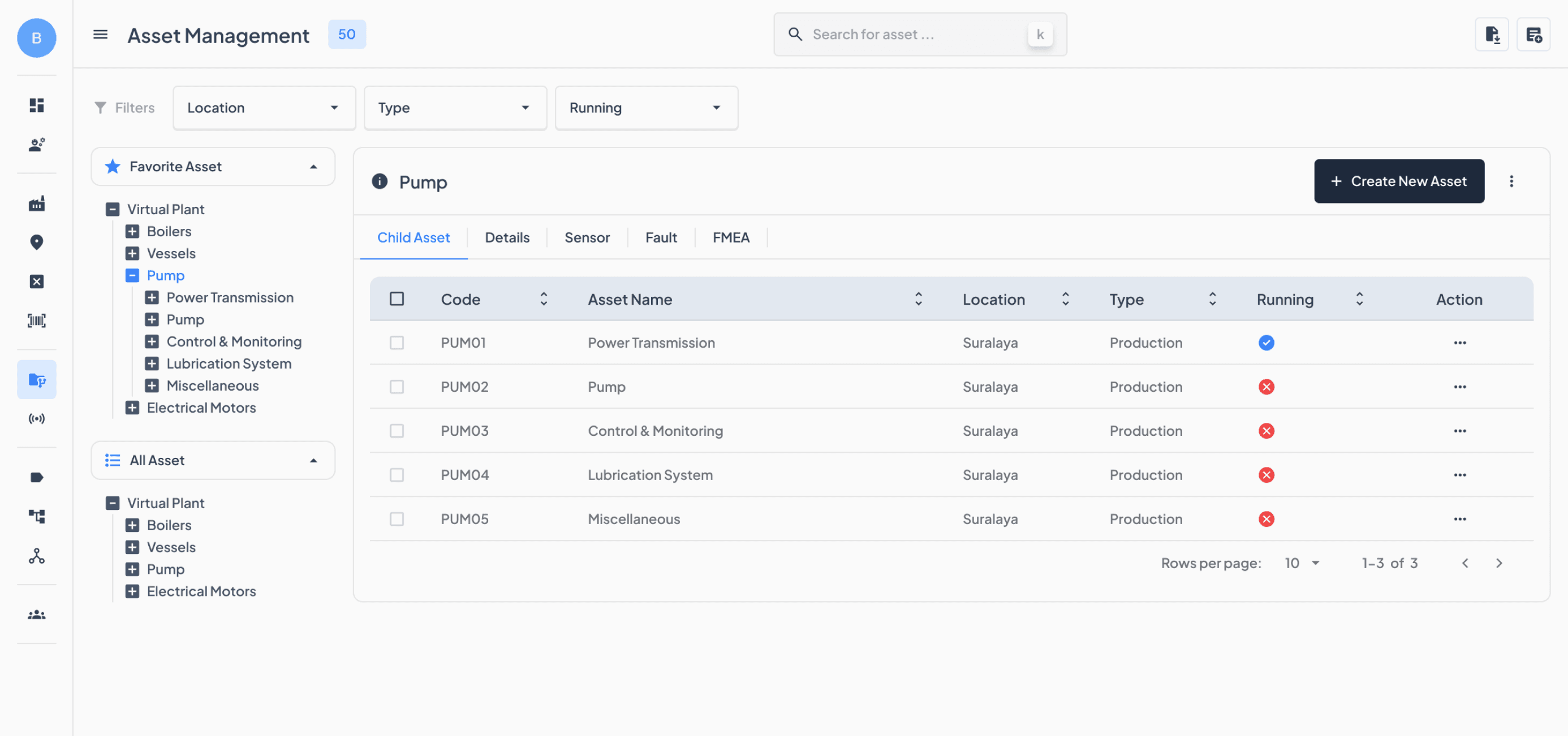Click the import file icon top right

coord(1491,34)
